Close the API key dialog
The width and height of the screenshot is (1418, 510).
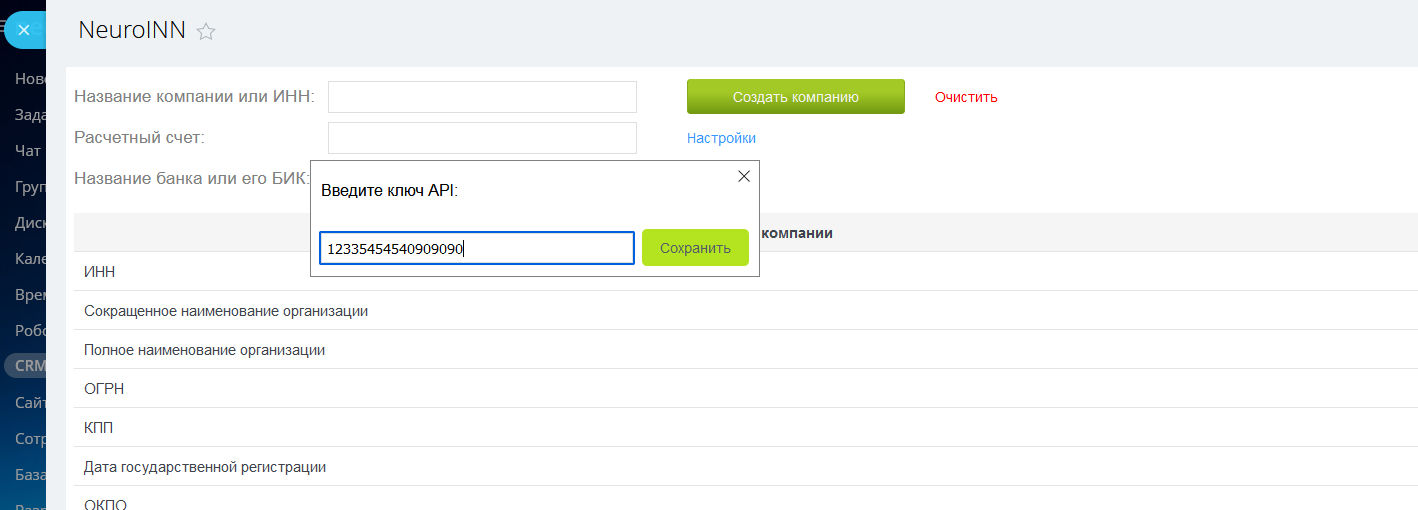pos(743,176)
